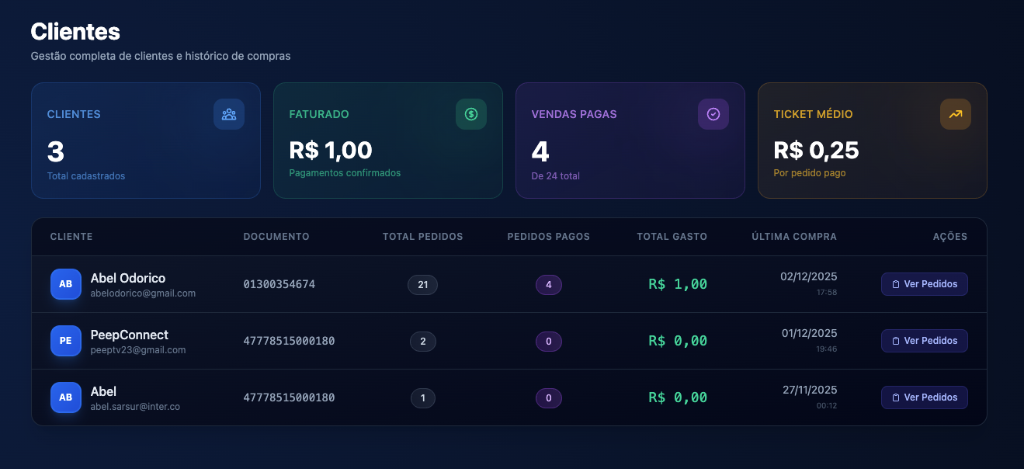Click the Total Pedidos column header
The width and height of the screenshot is (1024, 469).
[x=422, y=237]
